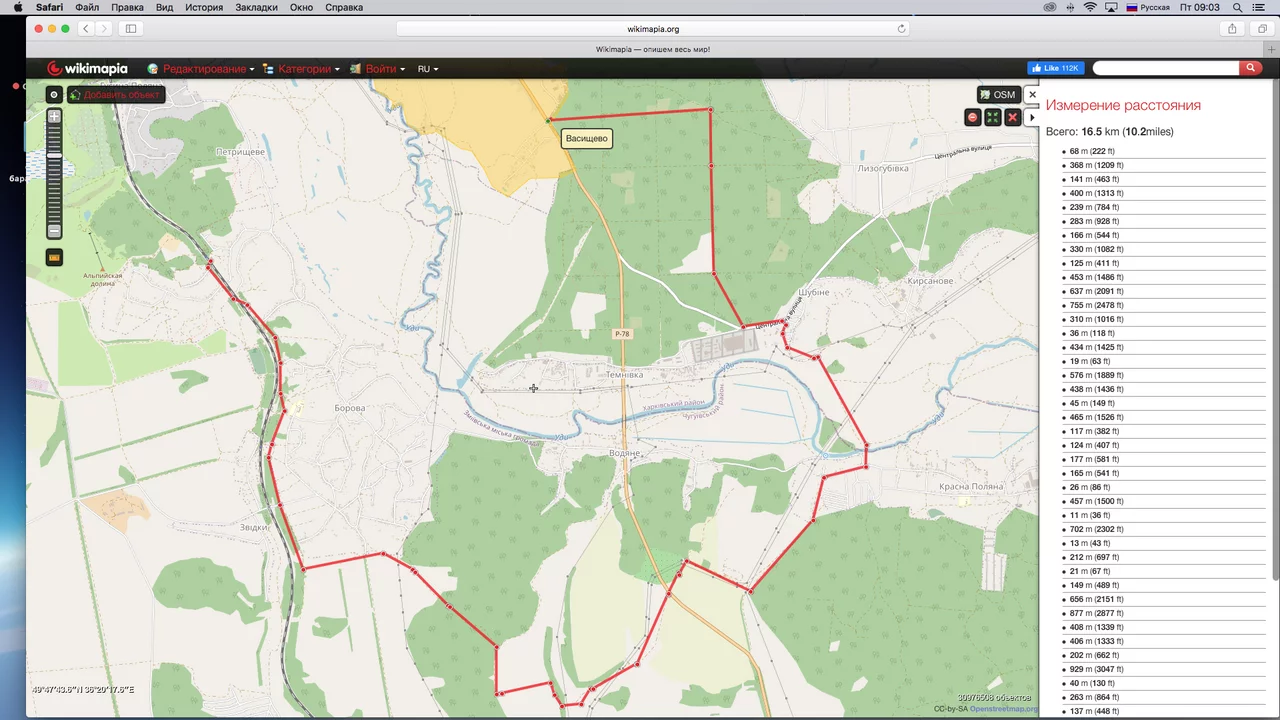The width and height of the screenshot is (1280, 720).
Task: Click the Bluetooth status icon
Action: pos(1069,7)
